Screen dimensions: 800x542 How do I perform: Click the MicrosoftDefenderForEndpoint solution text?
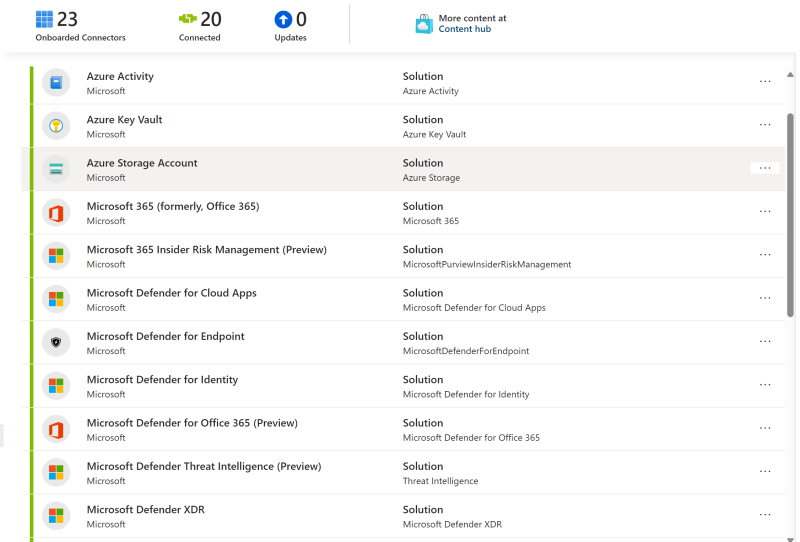pos(466,351)
